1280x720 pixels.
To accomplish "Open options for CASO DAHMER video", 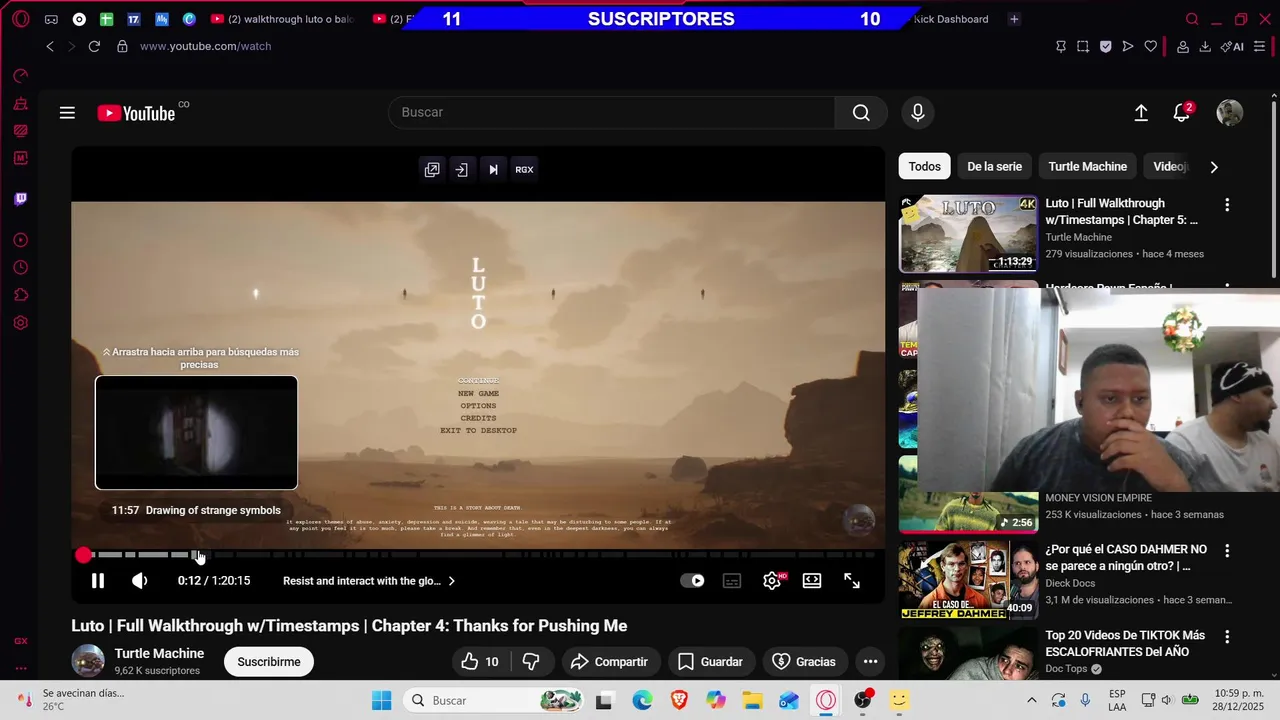I will pos(1227,551).
